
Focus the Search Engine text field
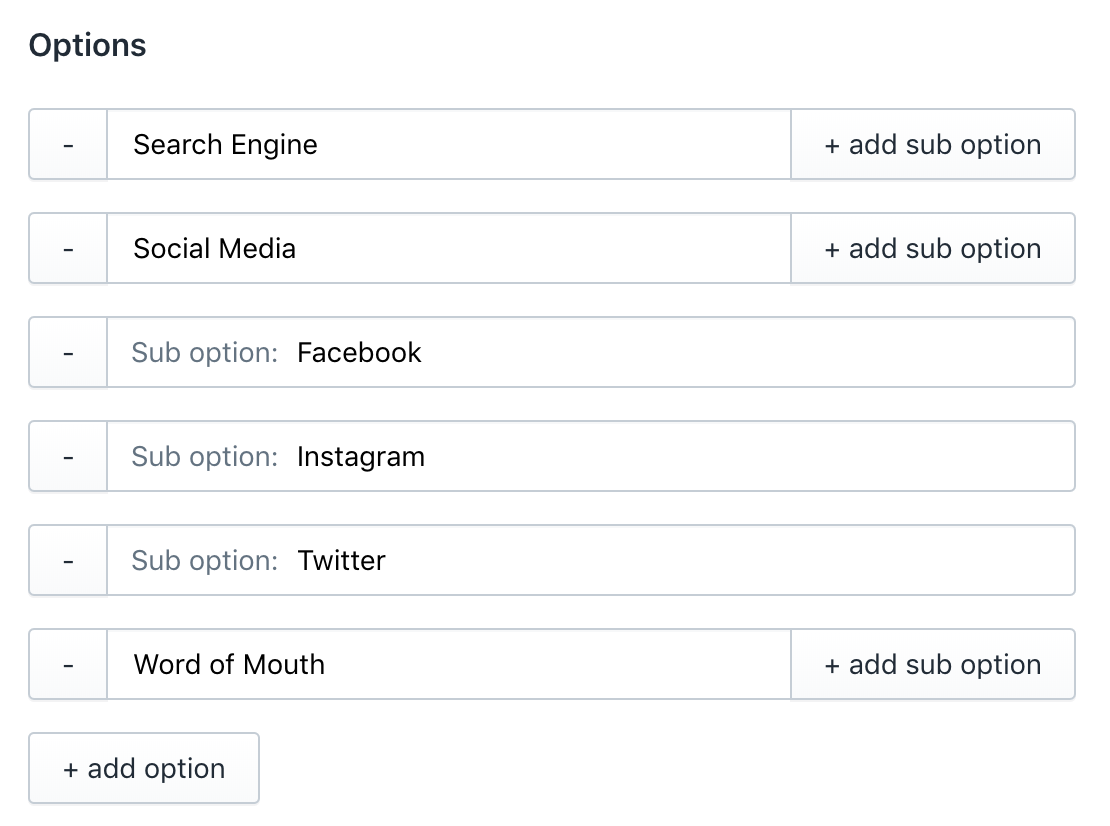pos(448,145)
